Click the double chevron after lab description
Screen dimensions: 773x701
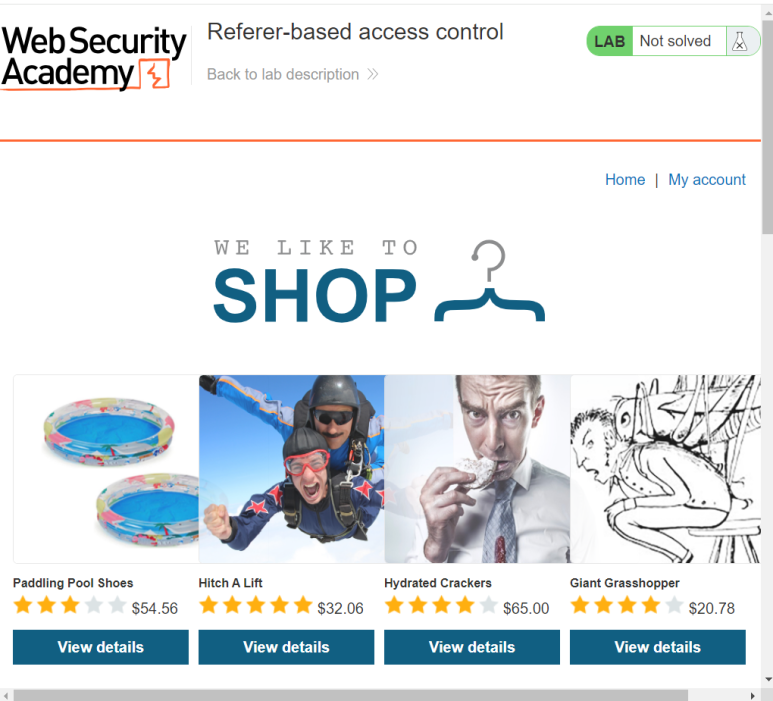(373, 74)
